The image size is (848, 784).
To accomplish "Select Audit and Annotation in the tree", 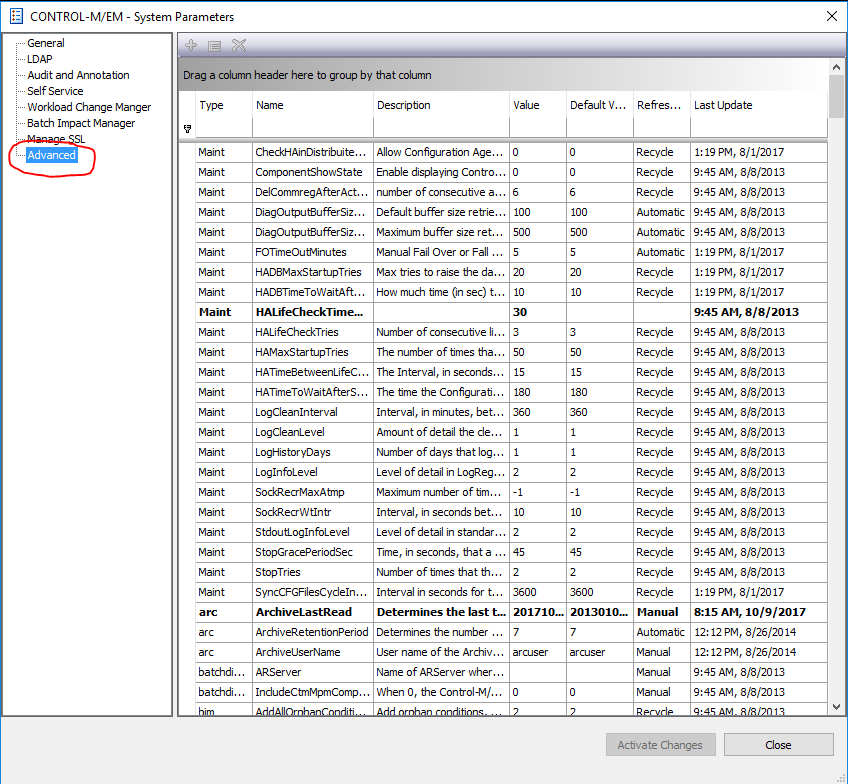I will (x=78, y=75).
